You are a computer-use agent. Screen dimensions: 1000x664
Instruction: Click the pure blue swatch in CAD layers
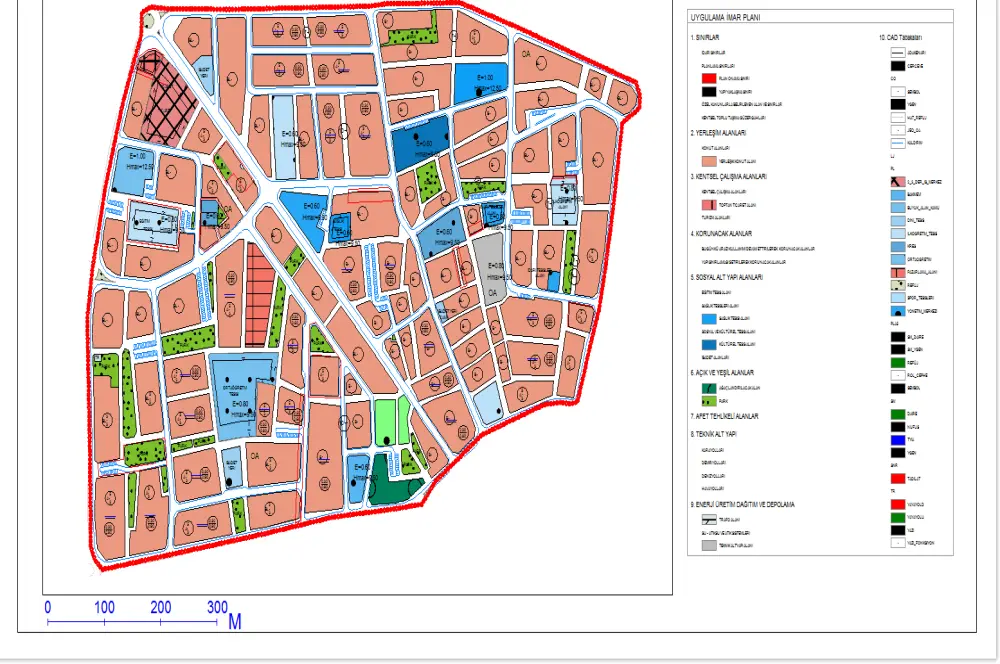897,440
